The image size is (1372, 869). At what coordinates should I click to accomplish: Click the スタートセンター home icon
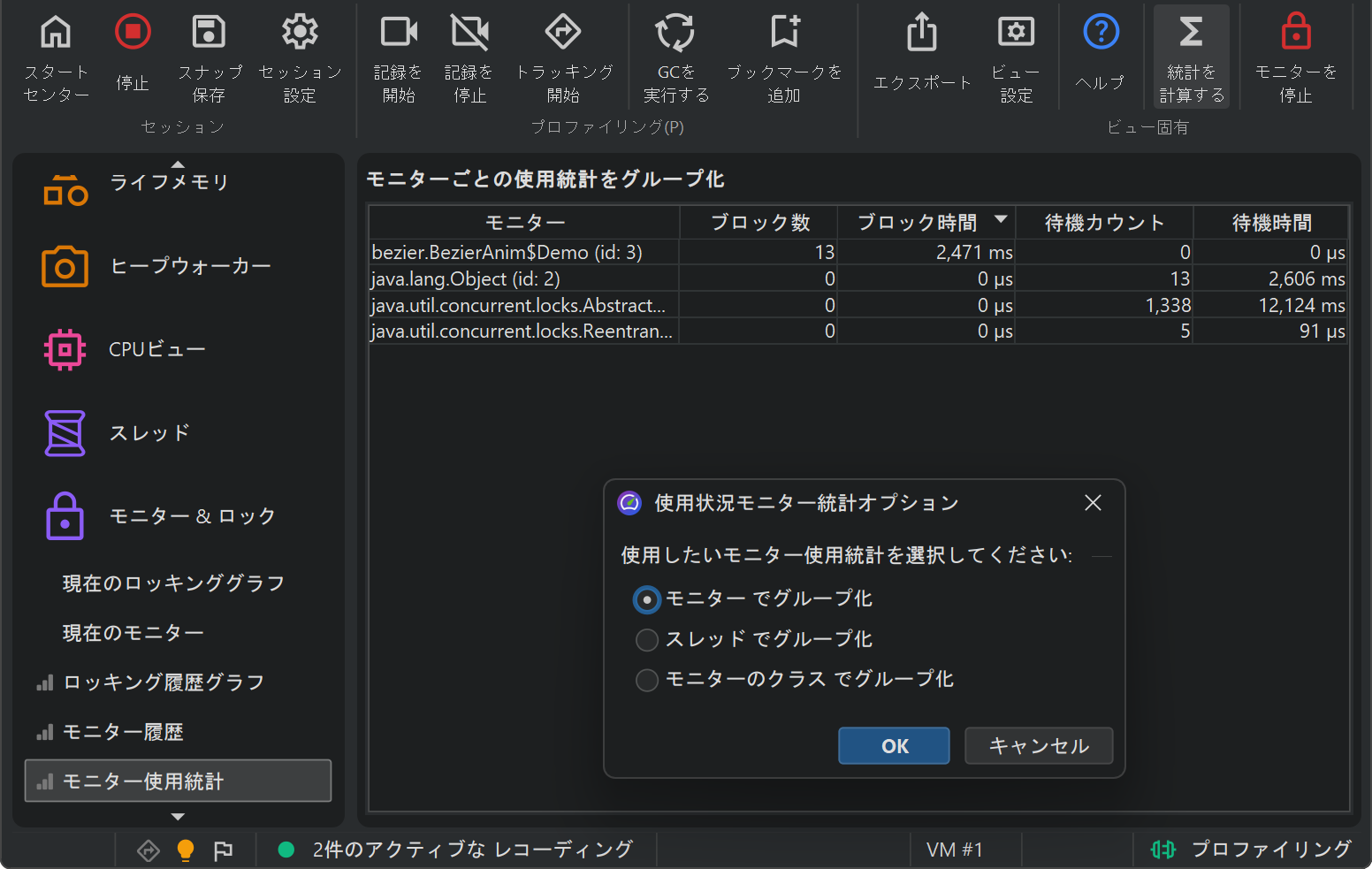[56, 33]
